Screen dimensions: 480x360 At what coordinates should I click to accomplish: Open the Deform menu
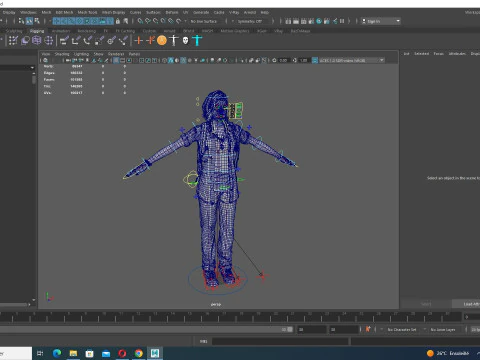pyautogui.click(x=172, y=12)
